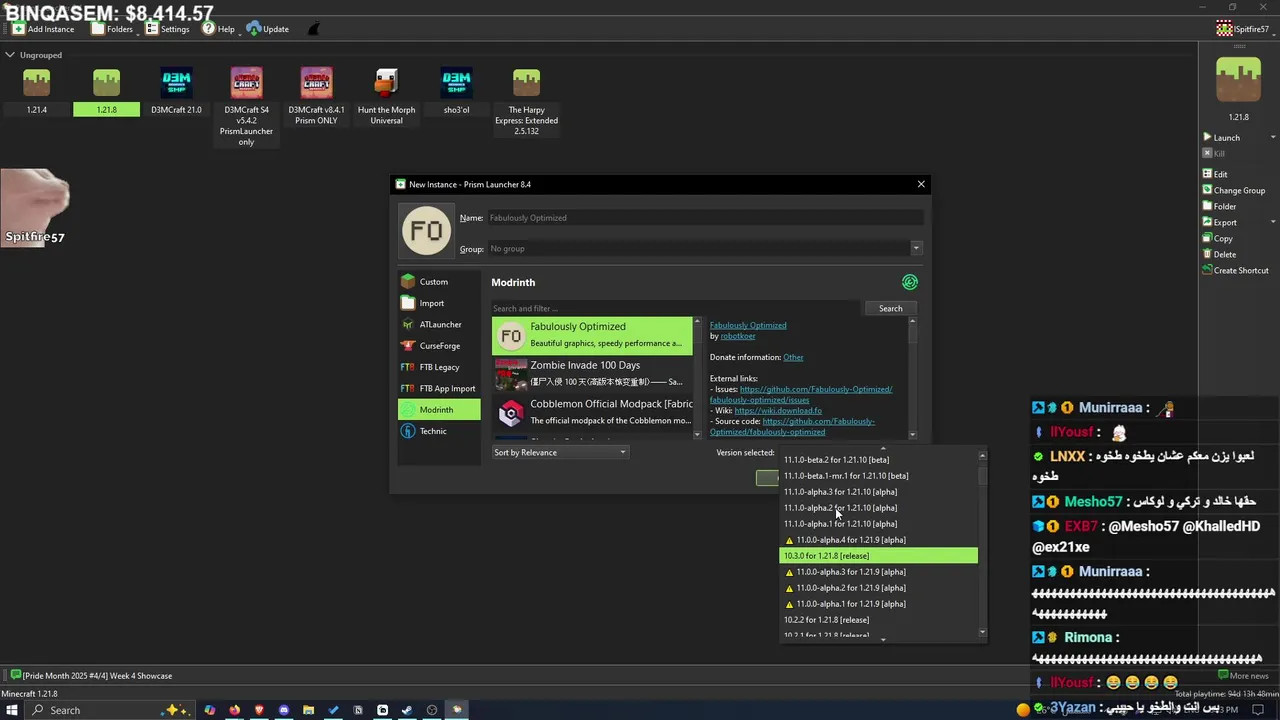Screen dimensions: 1280x720
Task: Expand the Launch options arrow
Action: point(1273,138)
